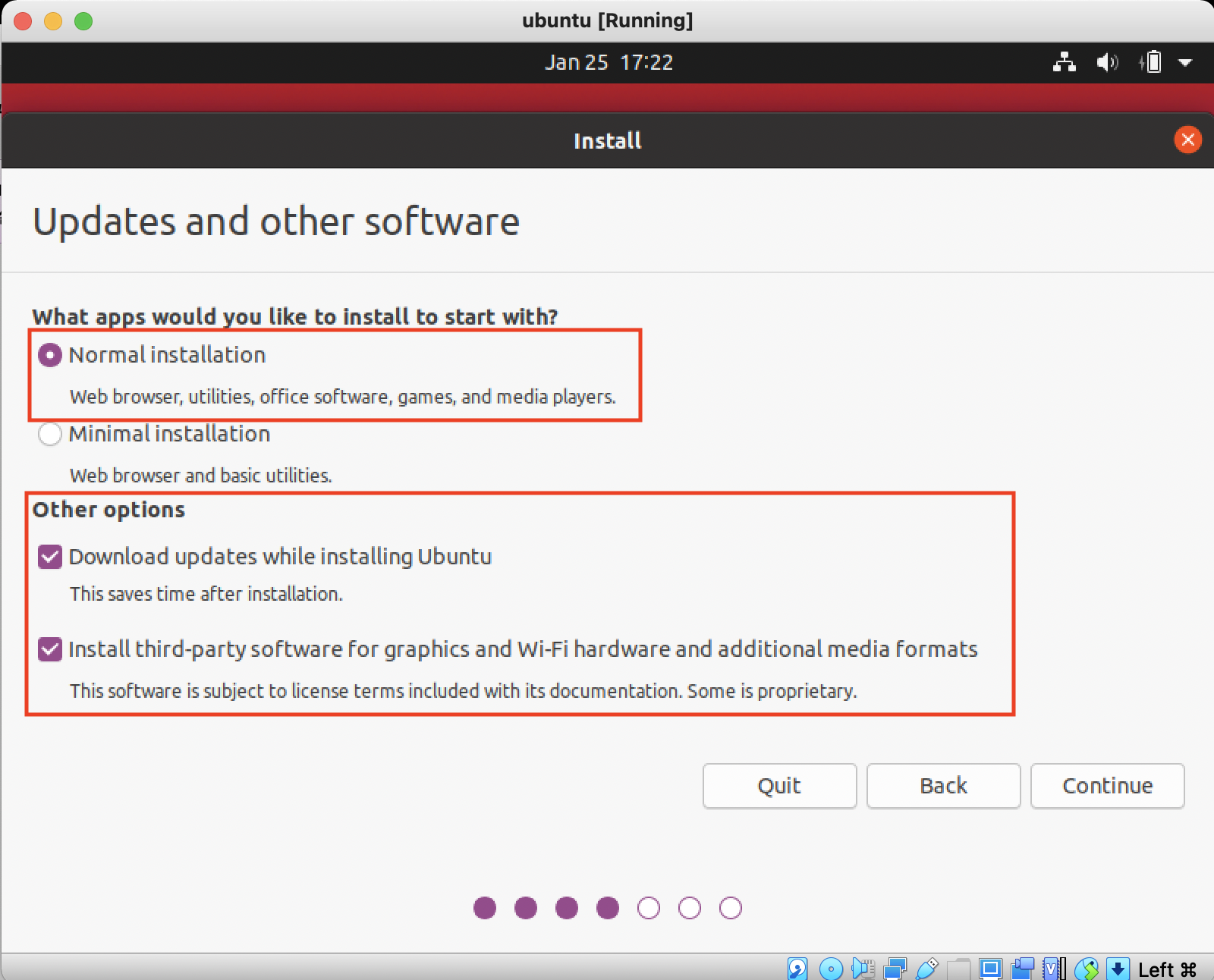Click the battery icon in the top bar
The width and height of the screenshot is (1214, 980).
pos(1150,62)
